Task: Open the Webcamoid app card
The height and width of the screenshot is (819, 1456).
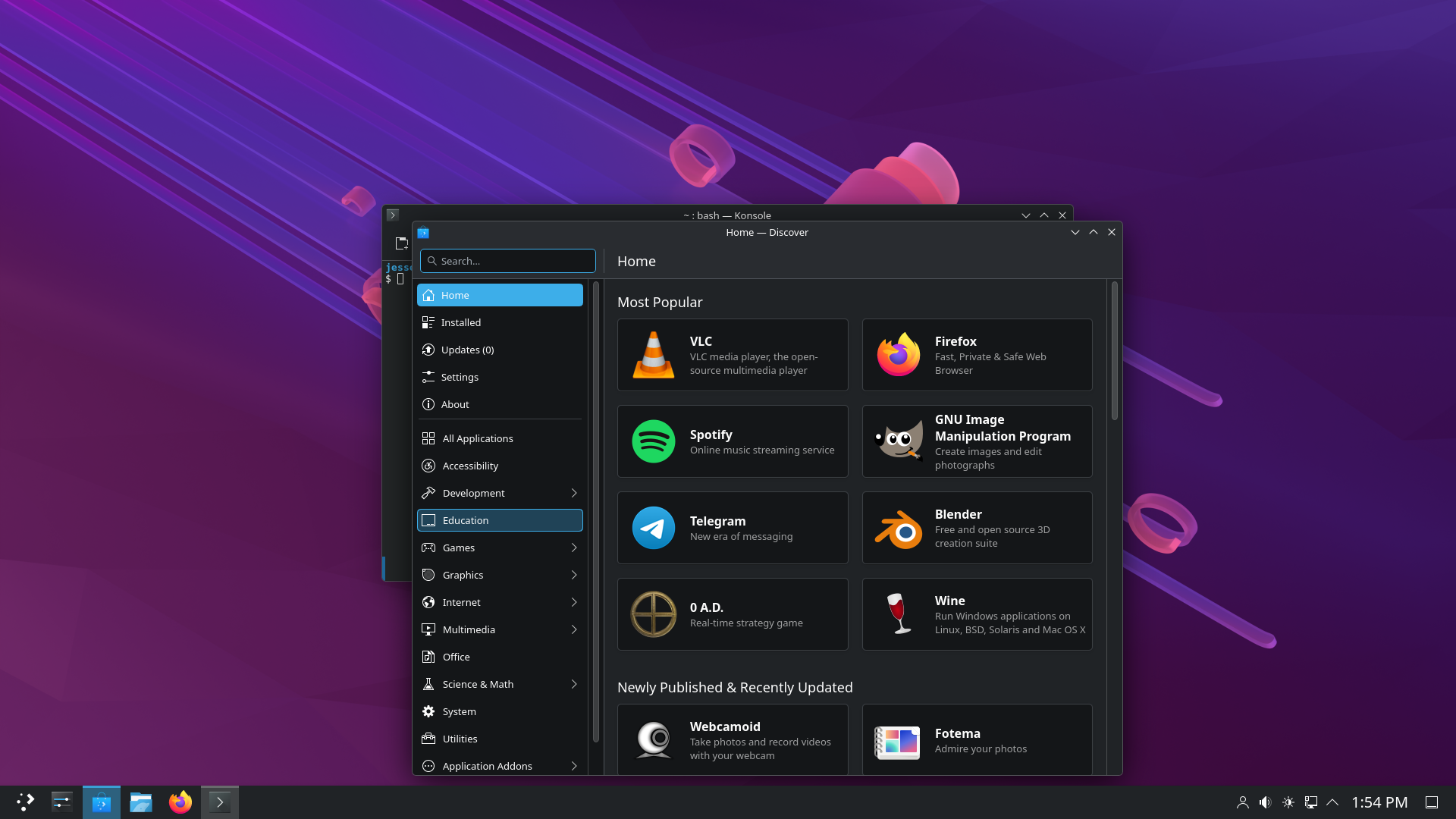Action: (733, 740)
